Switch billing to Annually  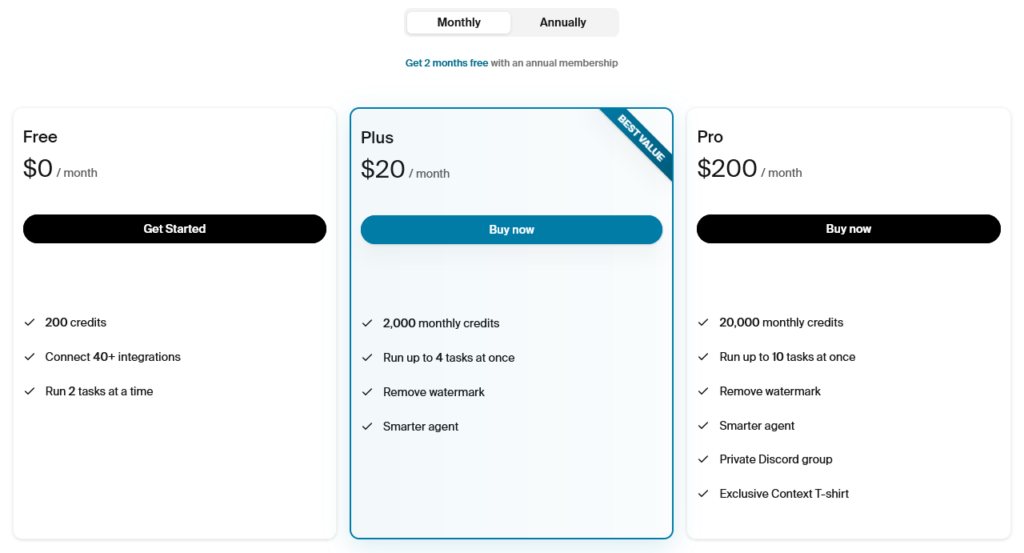[562, 22]
